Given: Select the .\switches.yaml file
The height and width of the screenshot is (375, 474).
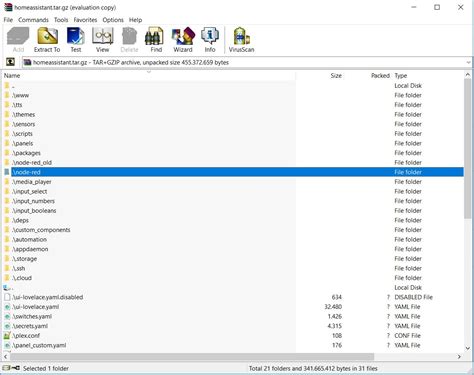Looking at the screenshot, I should click(x=32, y=317).
